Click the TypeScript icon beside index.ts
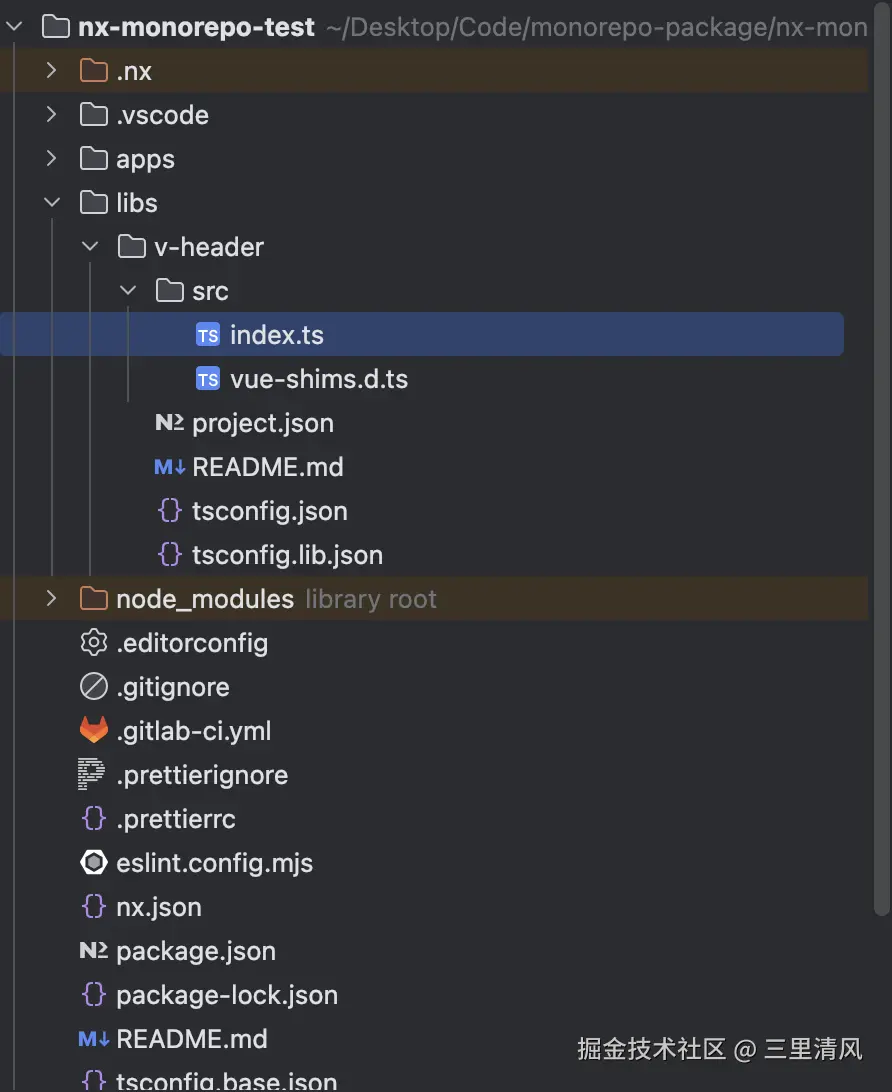This screenshot has height=1092, width=892. pyautogui.click(x=208, y=336)
